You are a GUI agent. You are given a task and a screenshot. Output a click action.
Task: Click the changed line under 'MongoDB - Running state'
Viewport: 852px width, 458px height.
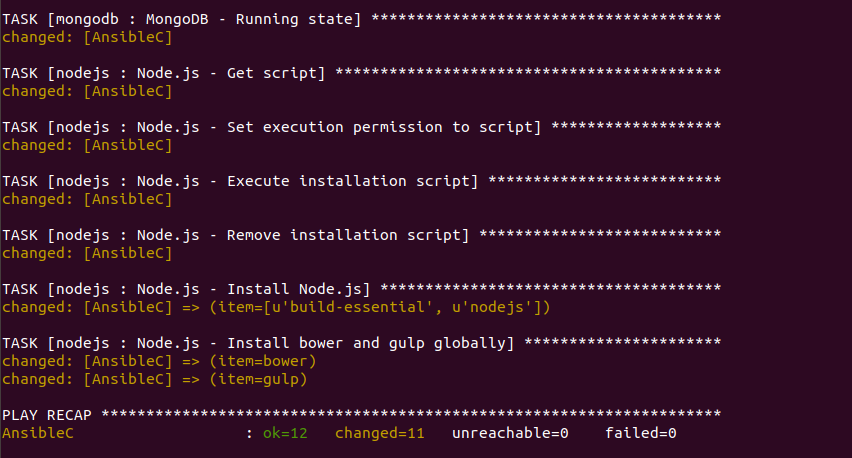87,37
